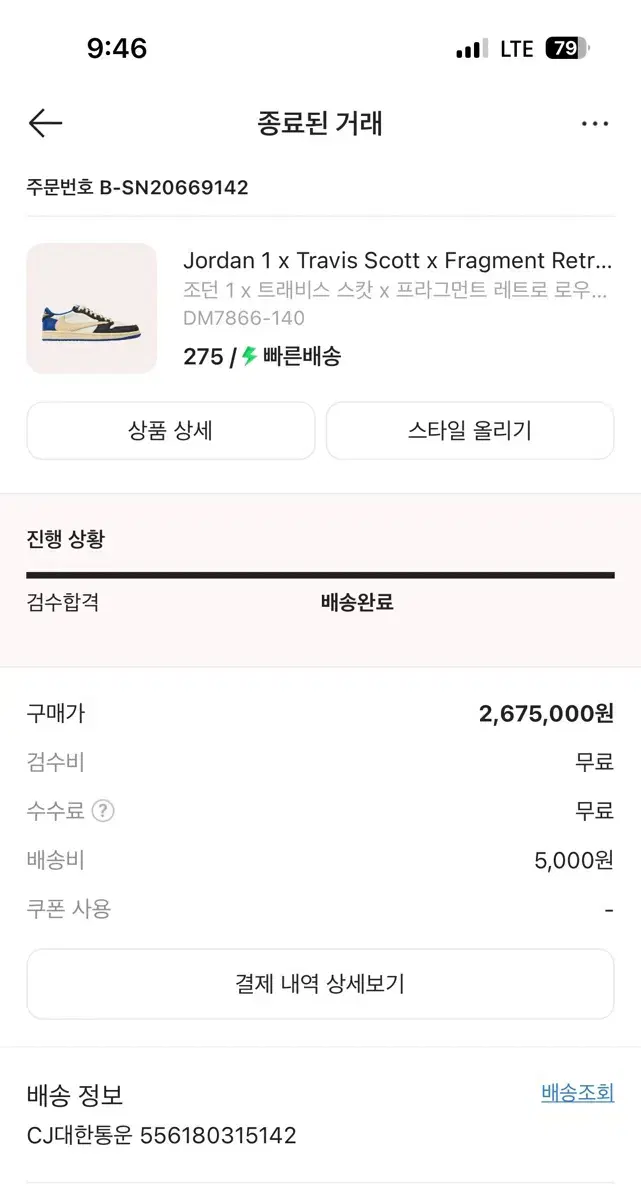The height and width of the screenshot is (1200, 641).
Task: Tap the order number B-SN20669142
Action: 137,187
